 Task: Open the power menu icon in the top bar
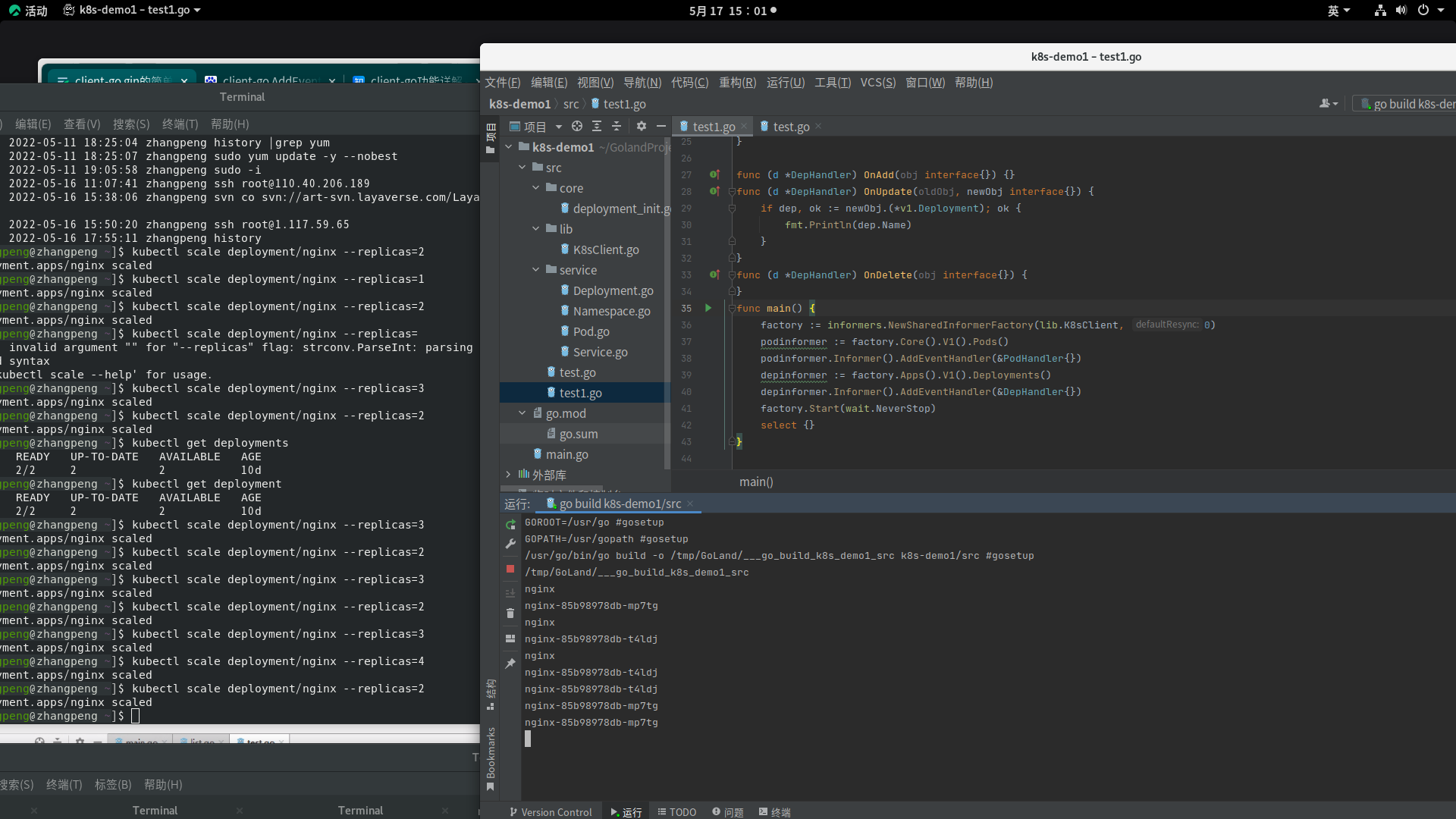pyautogui.click(x=1423, y=11)
